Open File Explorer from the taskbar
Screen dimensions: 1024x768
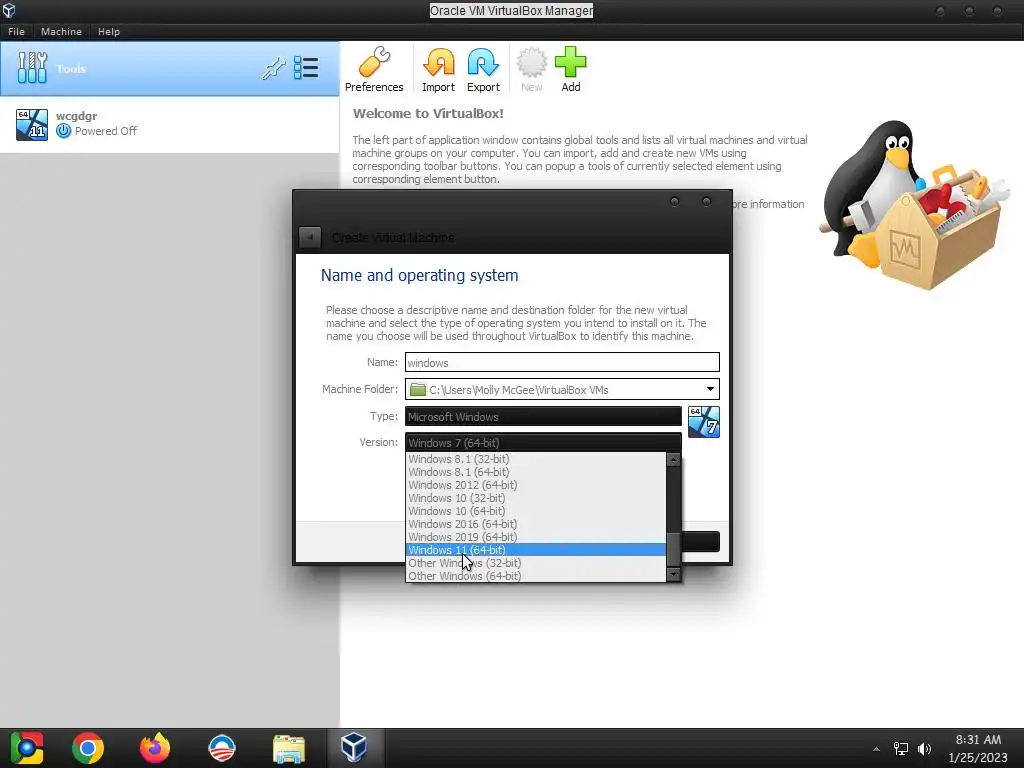pyautogui.click(x=289, y=748)
